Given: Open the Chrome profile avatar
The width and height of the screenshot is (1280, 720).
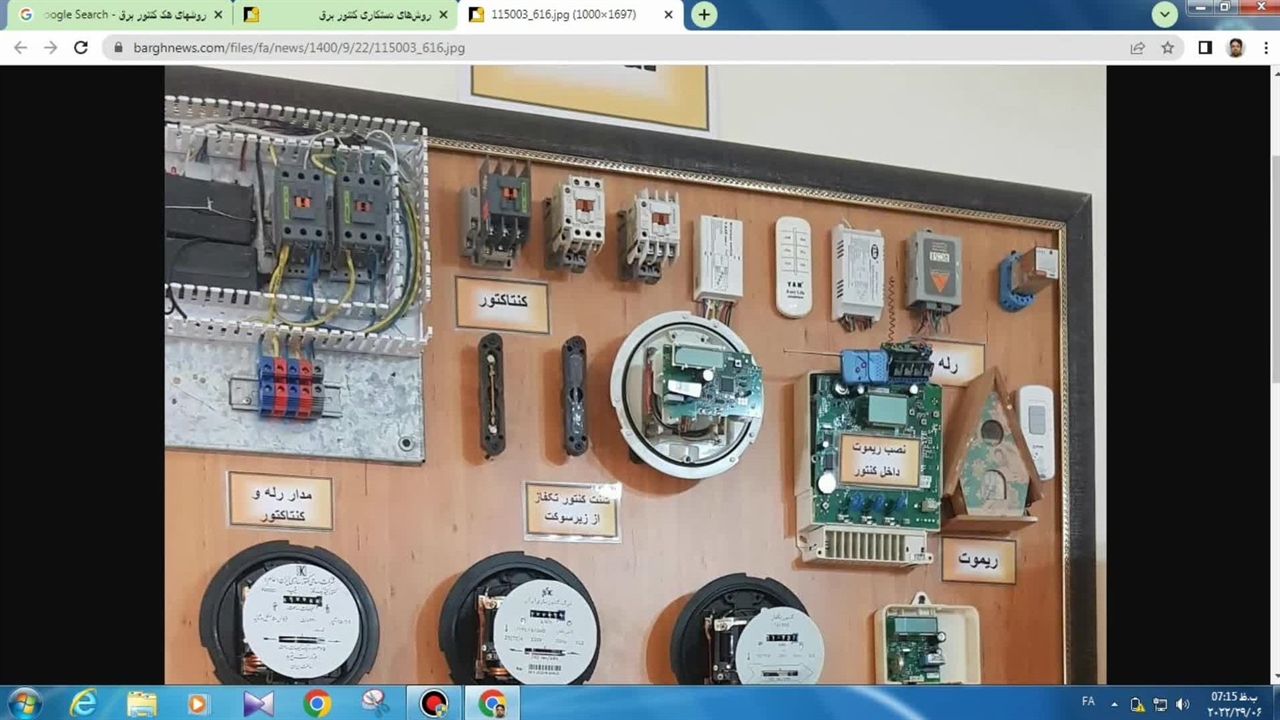Looking at the screenshot, I should click(x=1236, y=47).
